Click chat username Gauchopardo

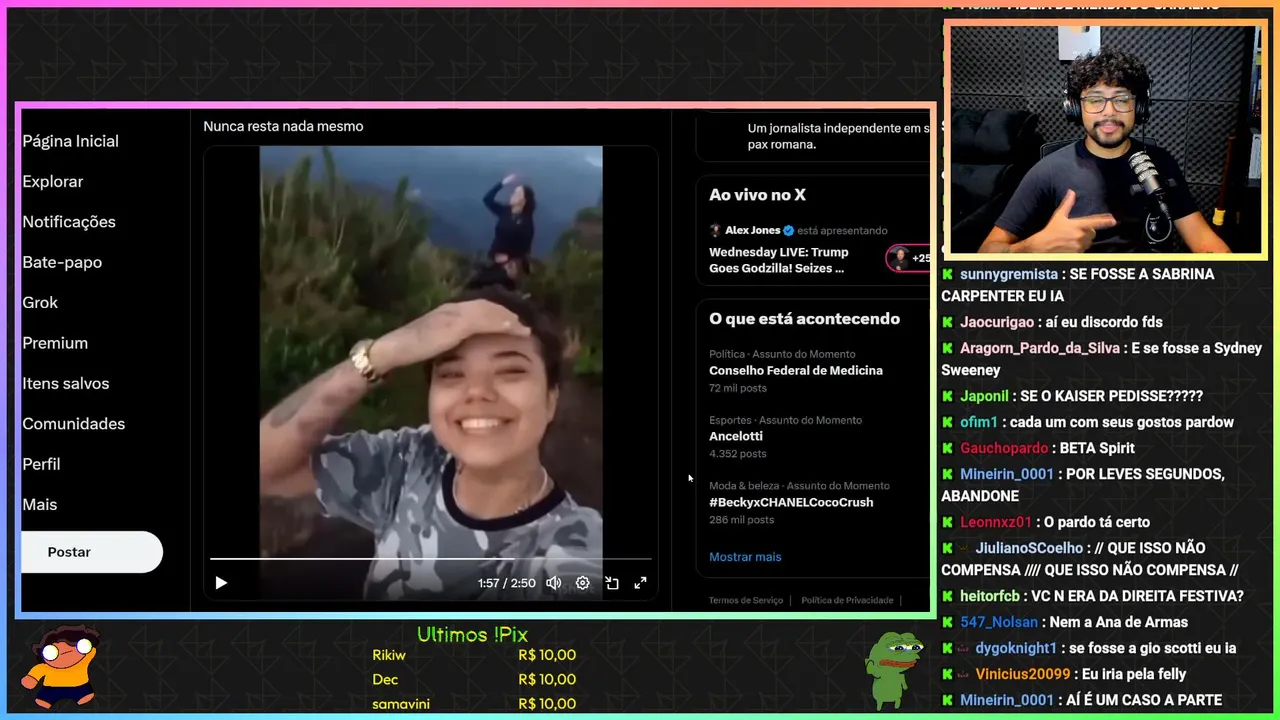pyautogui.click(x=1004, y=448)
